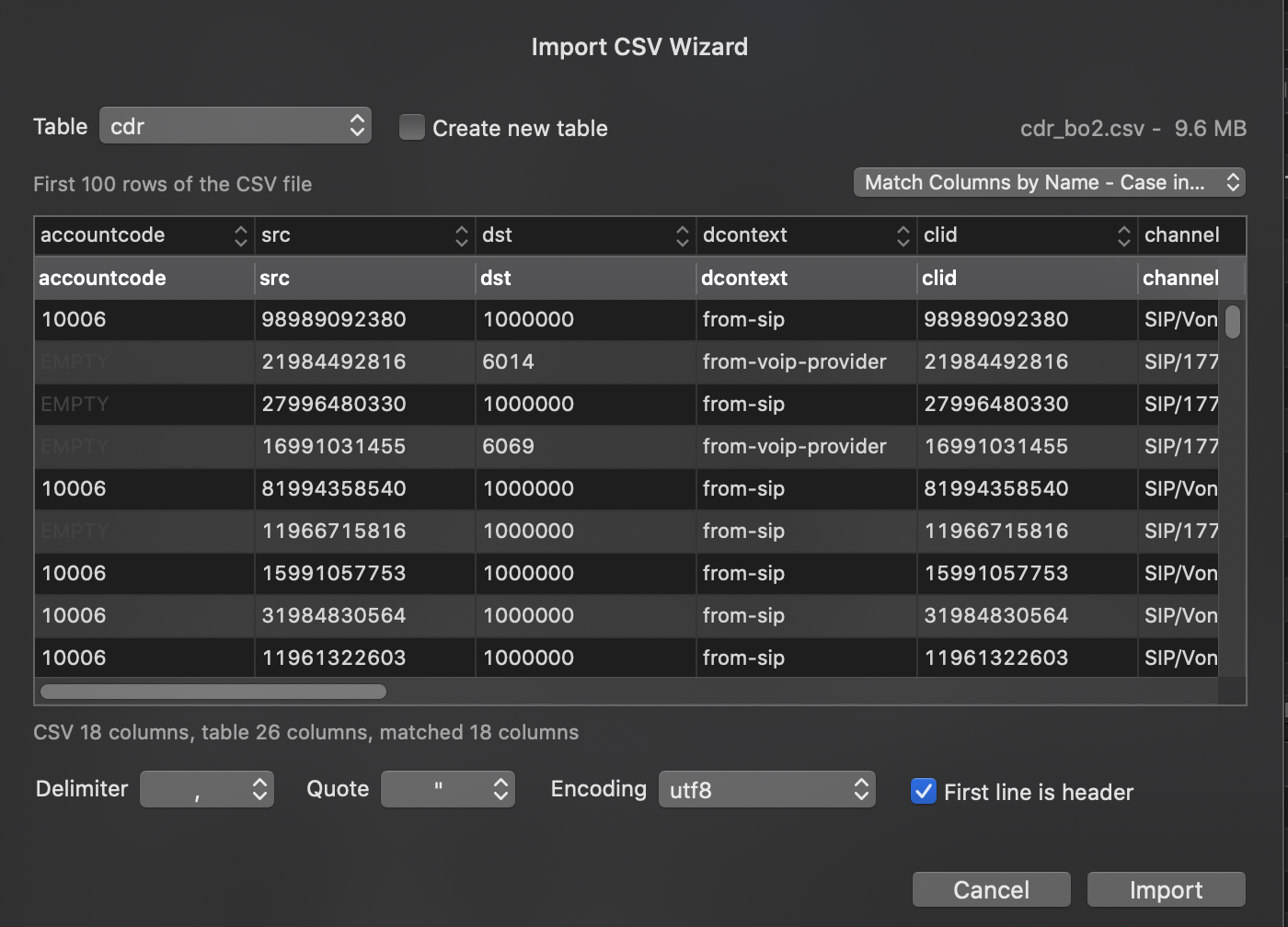This screenshot has width=1288, height=927.
Task: Open the Table dropdown showing cdr
Action: [x=235, y=126]
